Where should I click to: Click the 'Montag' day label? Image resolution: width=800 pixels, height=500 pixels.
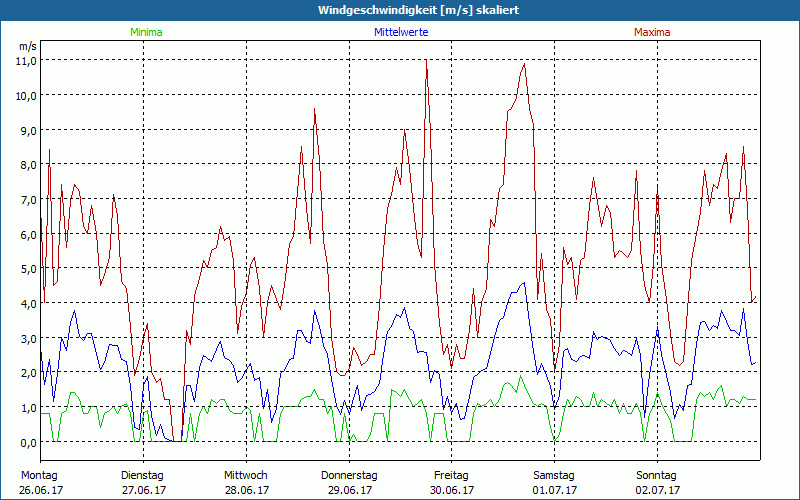coord(39,476)
